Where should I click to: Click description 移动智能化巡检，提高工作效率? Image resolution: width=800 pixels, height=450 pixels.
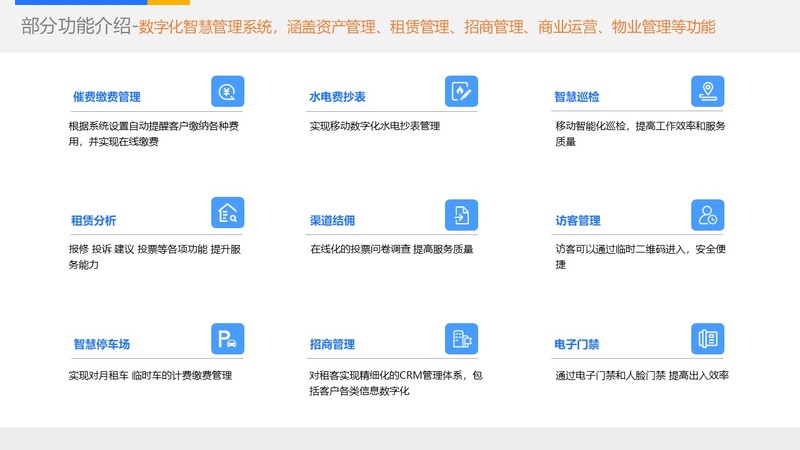640,134
